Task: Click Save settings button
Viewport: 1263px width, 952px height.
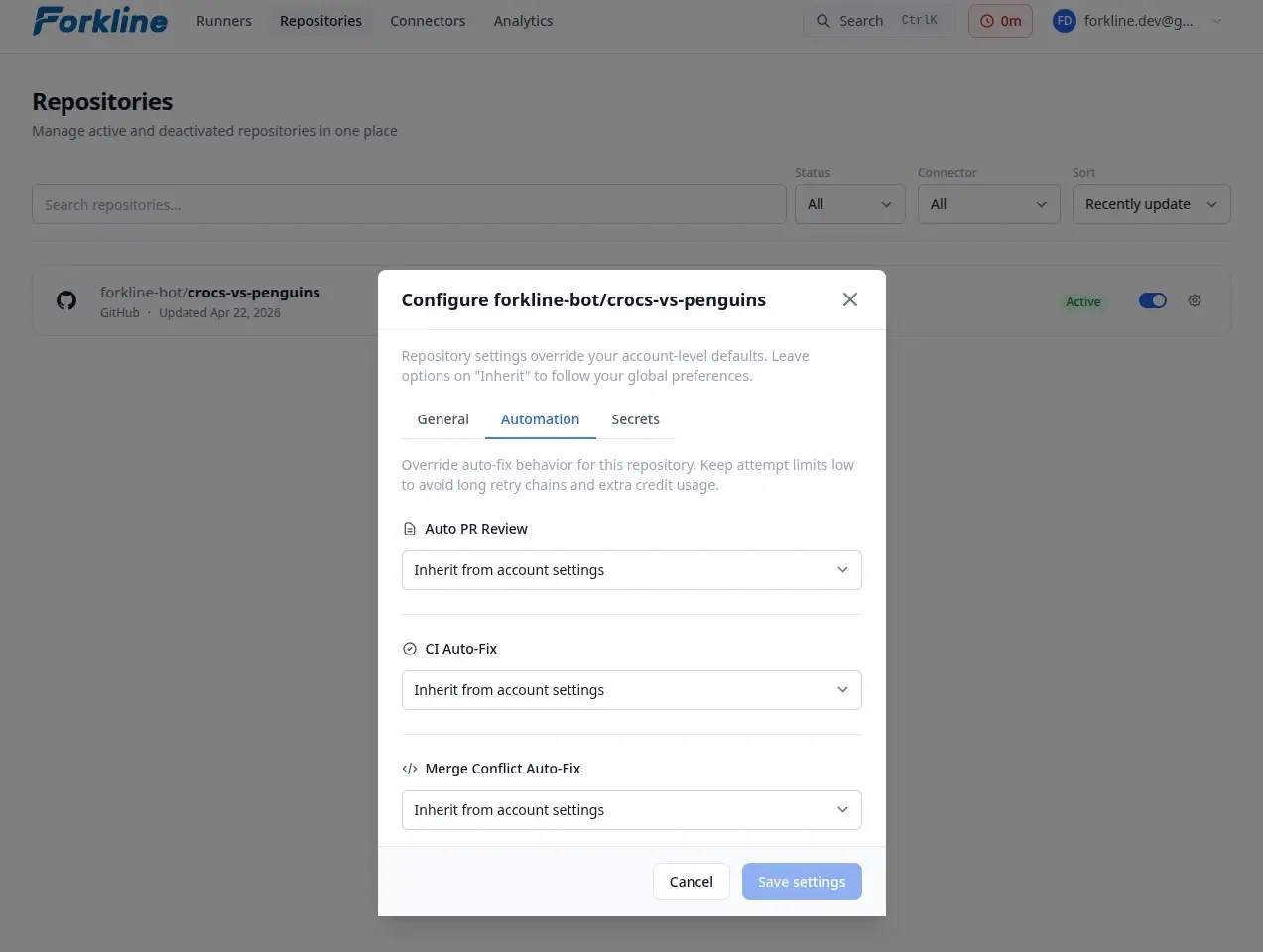Action: (x=802, y=882)
